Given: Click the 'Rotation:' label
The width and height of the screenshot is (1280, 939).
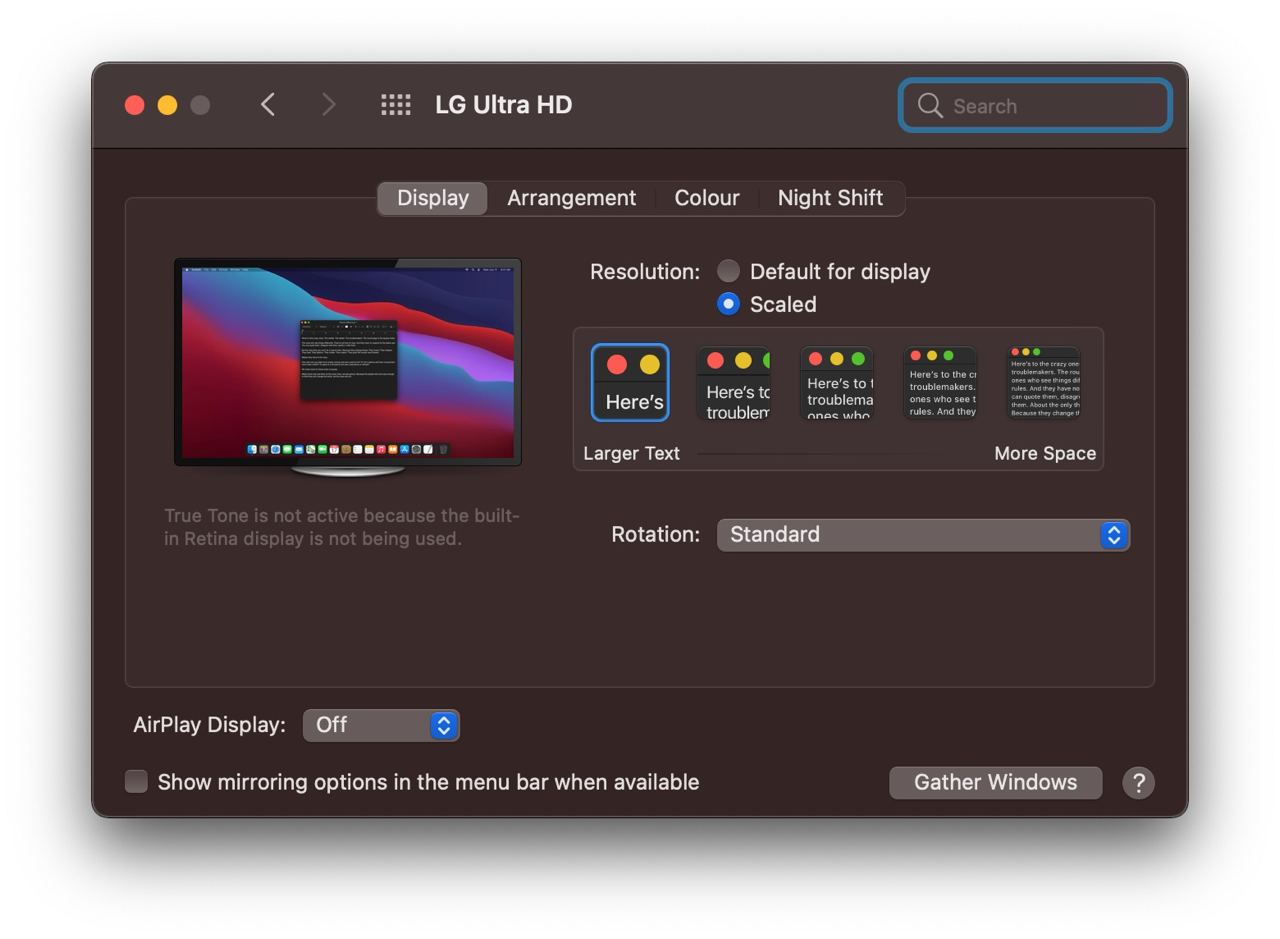Looking at the screenshot, I should (x=656, y=535).
